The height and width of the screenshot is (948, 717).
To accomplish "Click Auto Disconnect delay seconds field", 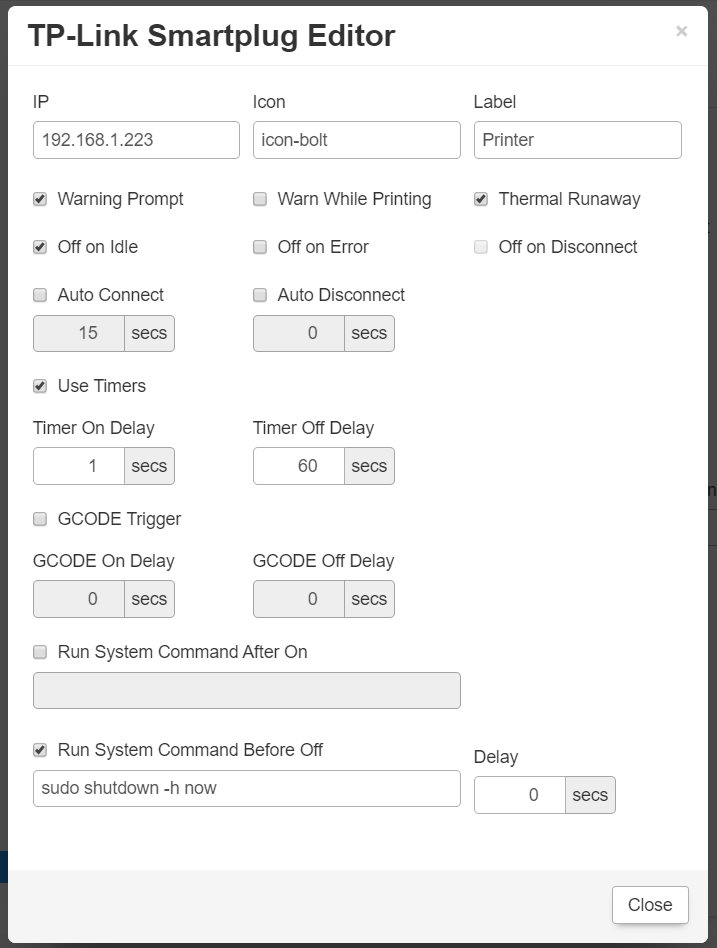I will (299, 333).
